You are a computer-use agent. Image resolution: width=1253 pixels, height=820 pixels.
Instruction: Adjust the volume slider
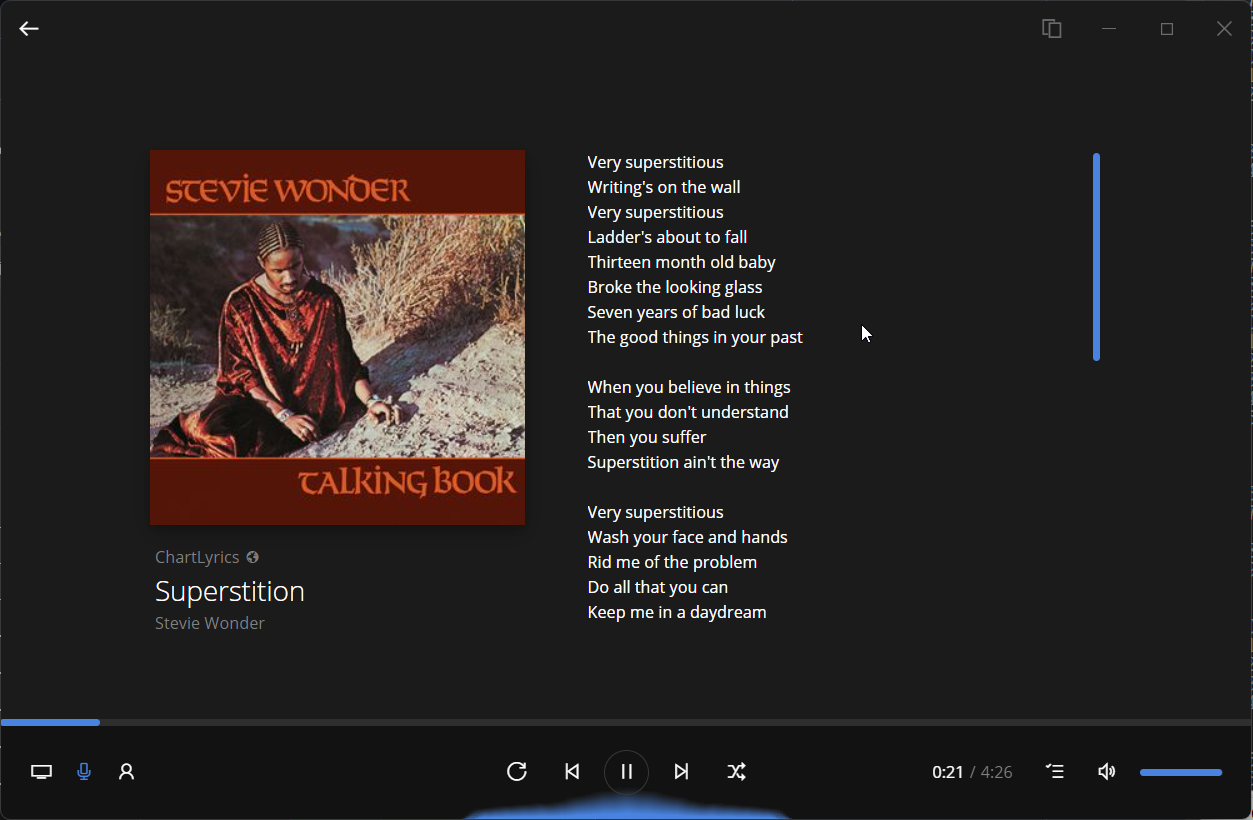click(1181, 772)
